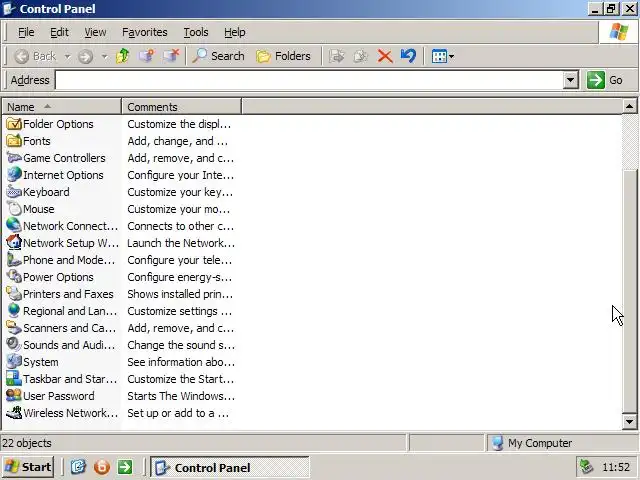Open the Edit menu
The height and width of the screenshot is (480, 640).
point(59,32)
